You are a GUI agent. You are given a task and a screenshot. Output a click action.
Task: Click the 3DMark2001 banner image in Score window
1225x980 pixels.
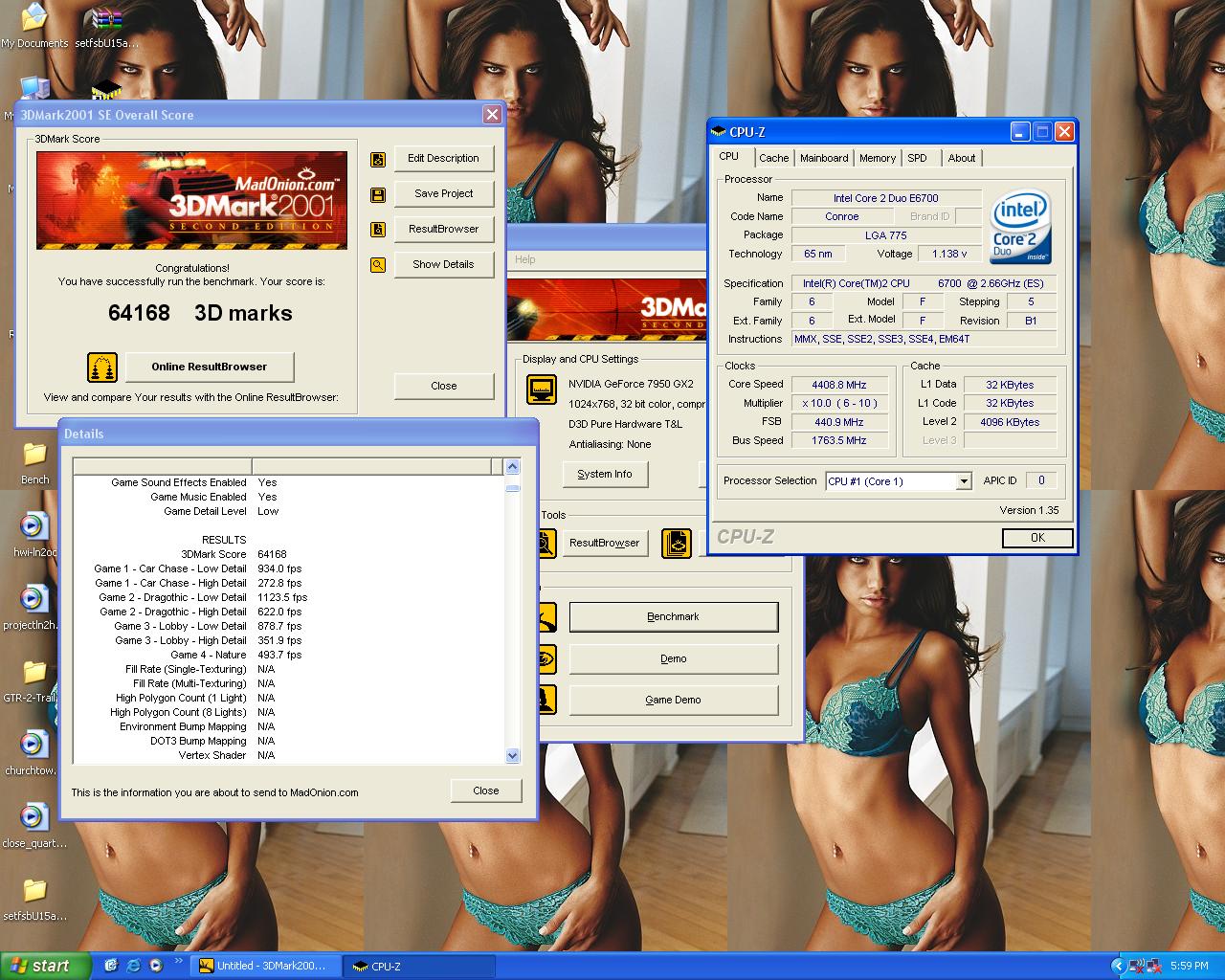coord(191,200)
